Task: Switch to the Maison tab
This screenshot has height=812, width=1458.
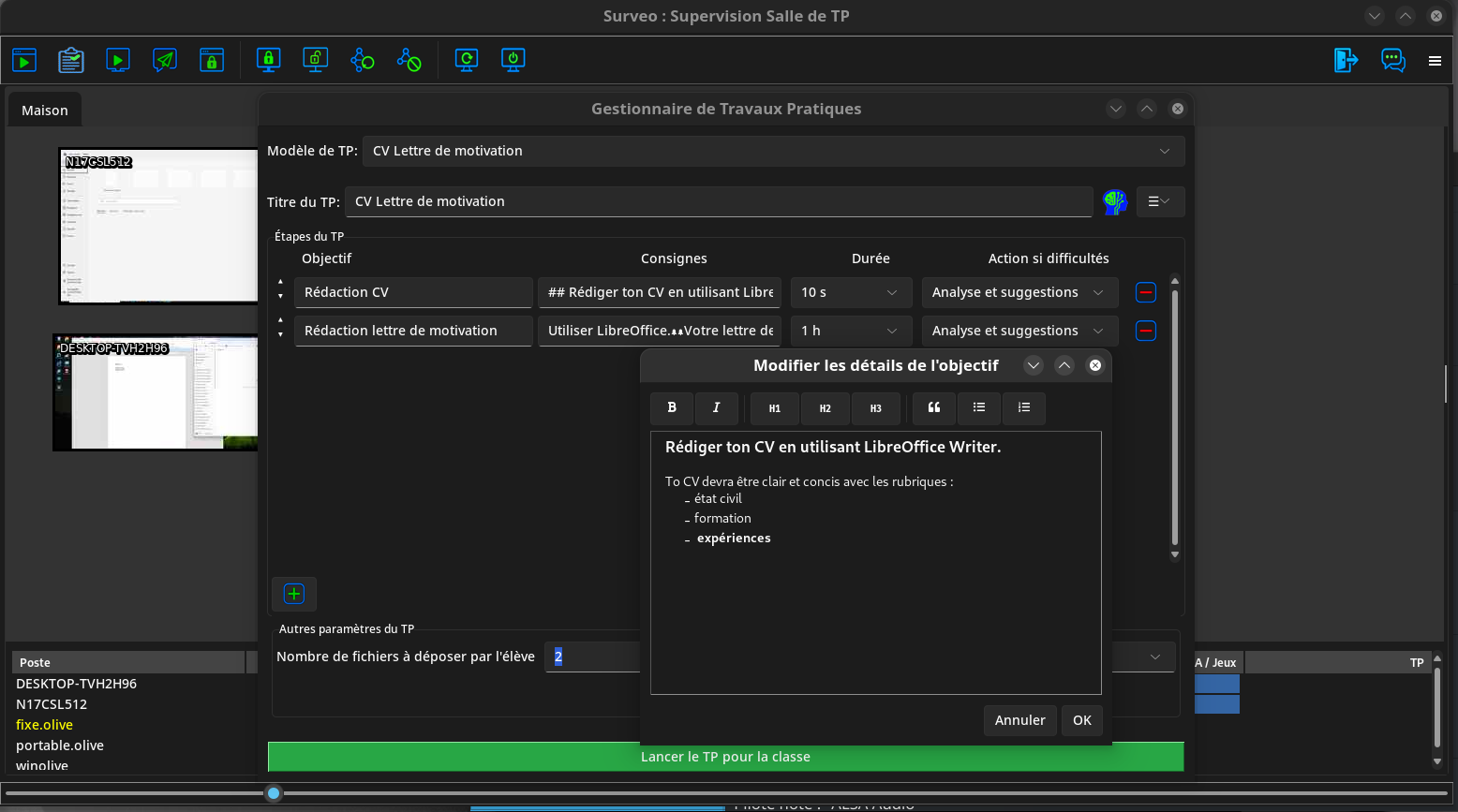Action: [44, 110]
